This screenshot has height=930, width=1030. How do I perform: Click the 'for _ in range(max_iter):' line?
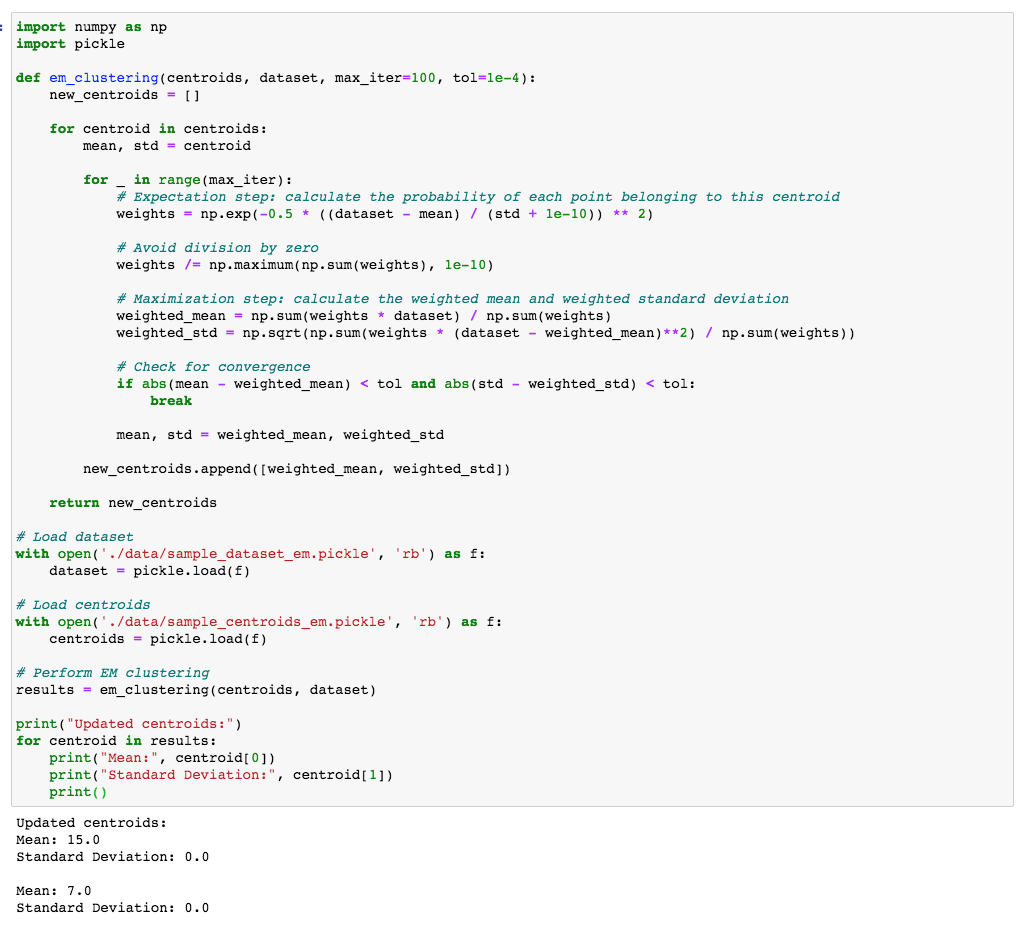(188, 180)
